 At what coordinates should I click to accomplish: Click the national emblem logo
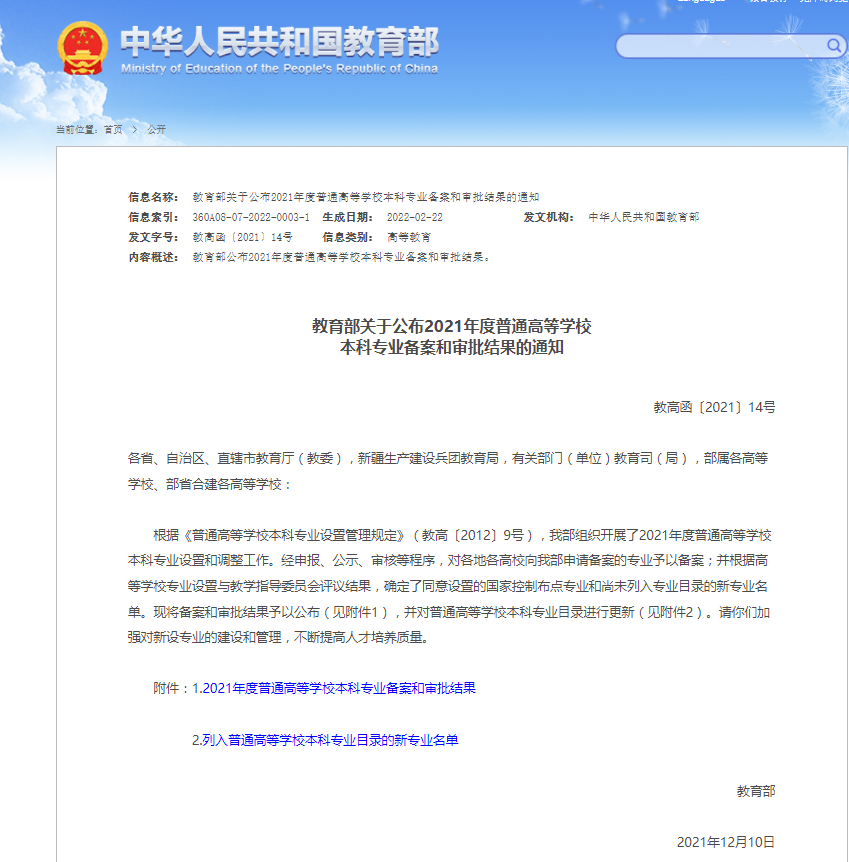(82, 49)
